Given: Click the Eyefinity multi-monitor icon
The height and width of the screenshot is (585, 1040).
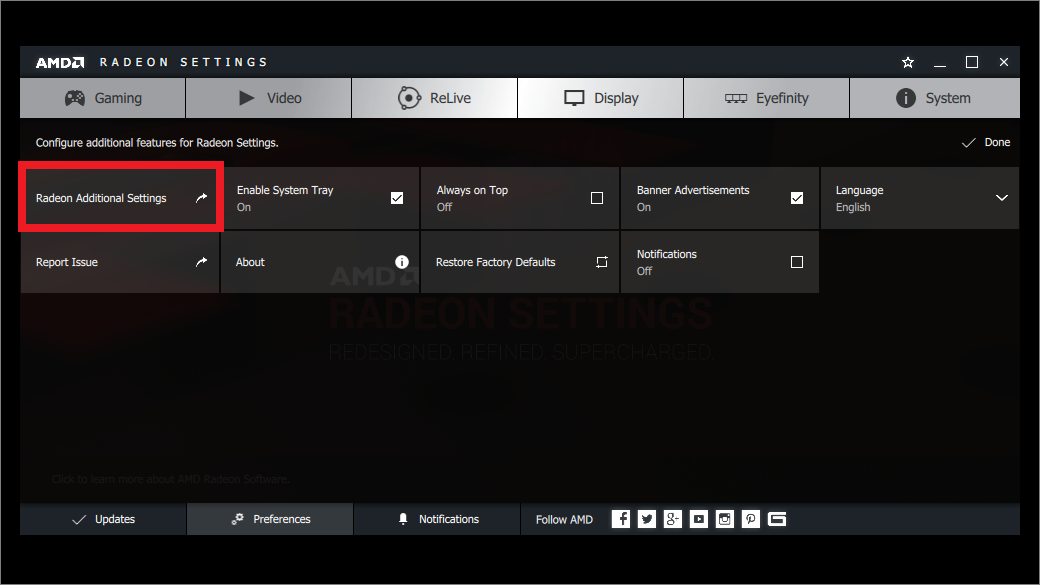Looking at the screenshot, I should (736, 98).
